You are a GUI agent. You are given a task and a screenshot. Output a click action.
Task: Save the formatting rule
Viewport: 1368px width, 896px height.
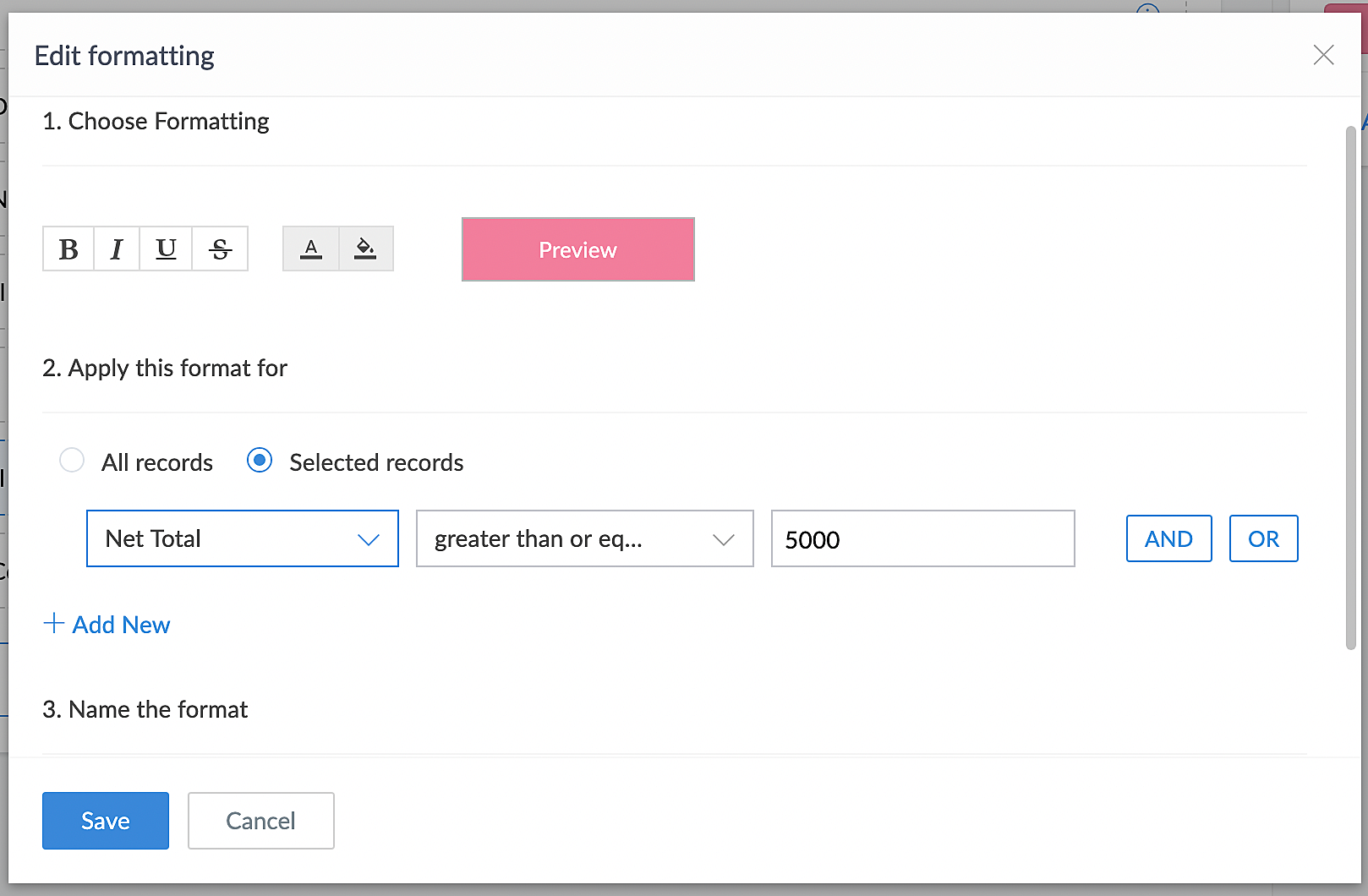106,821
